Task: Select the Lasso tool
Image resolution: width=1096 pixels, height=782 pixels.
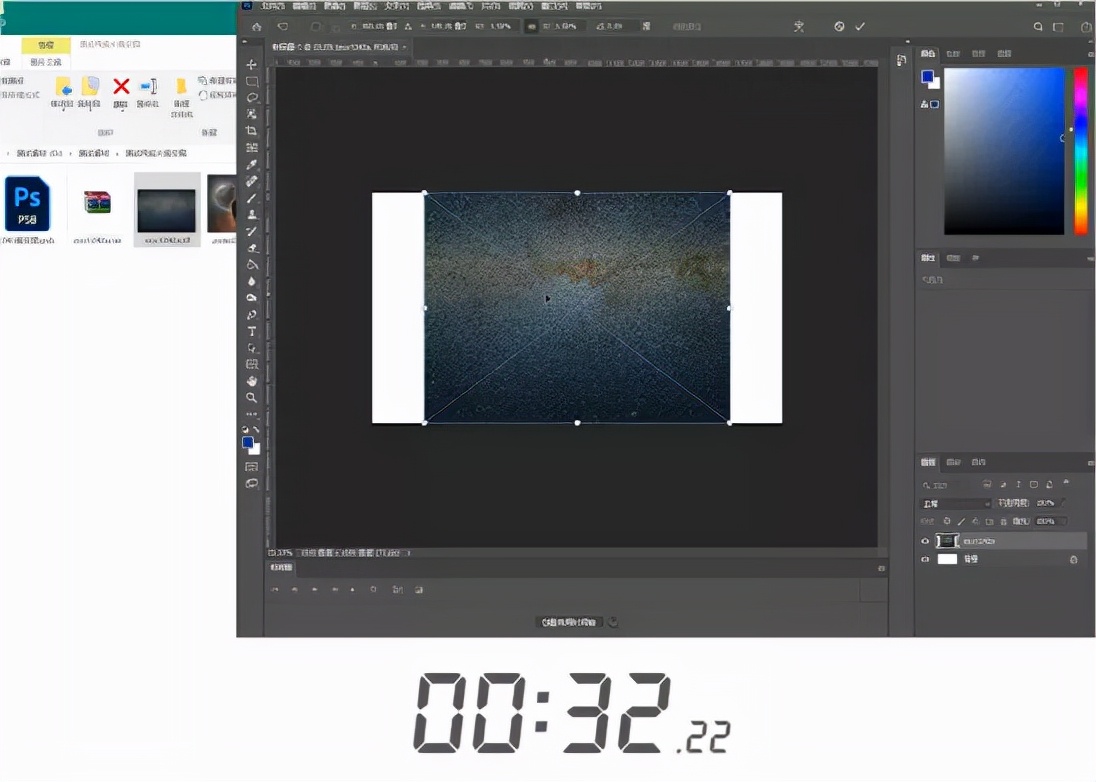Action: pyautogui.click(x=252, y=98)
